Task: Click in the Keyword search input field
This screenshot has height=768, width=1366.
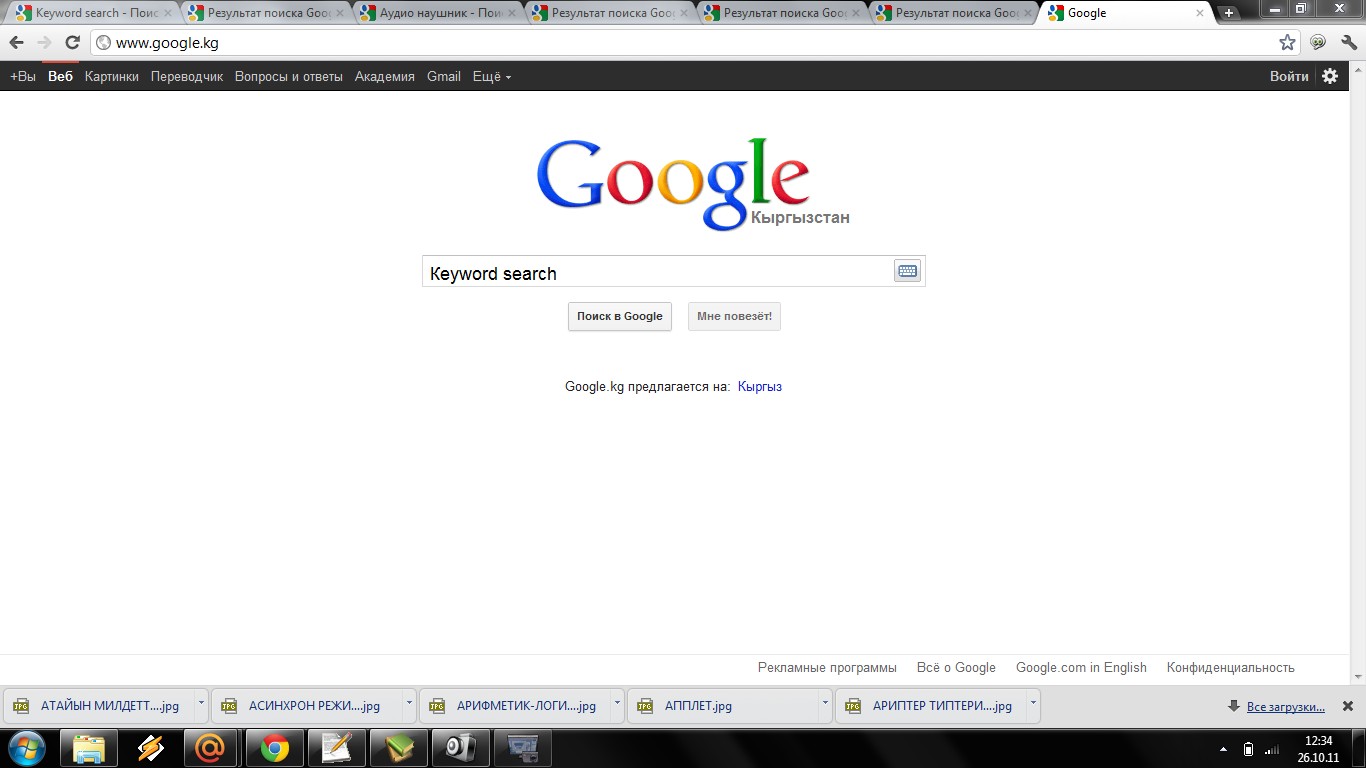Action: point(655,272)
